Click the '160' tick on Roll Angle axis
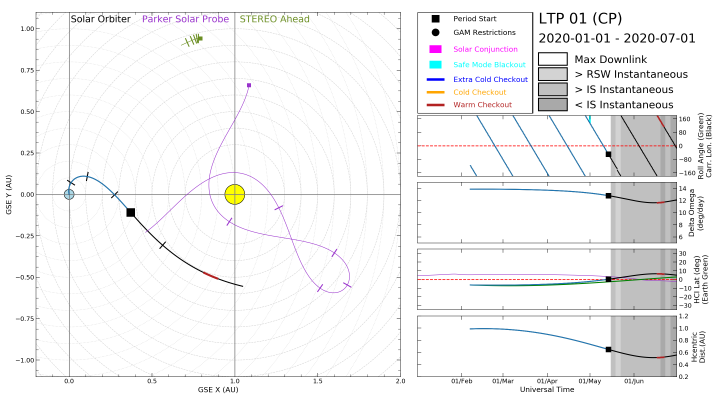 coord(684,119)
